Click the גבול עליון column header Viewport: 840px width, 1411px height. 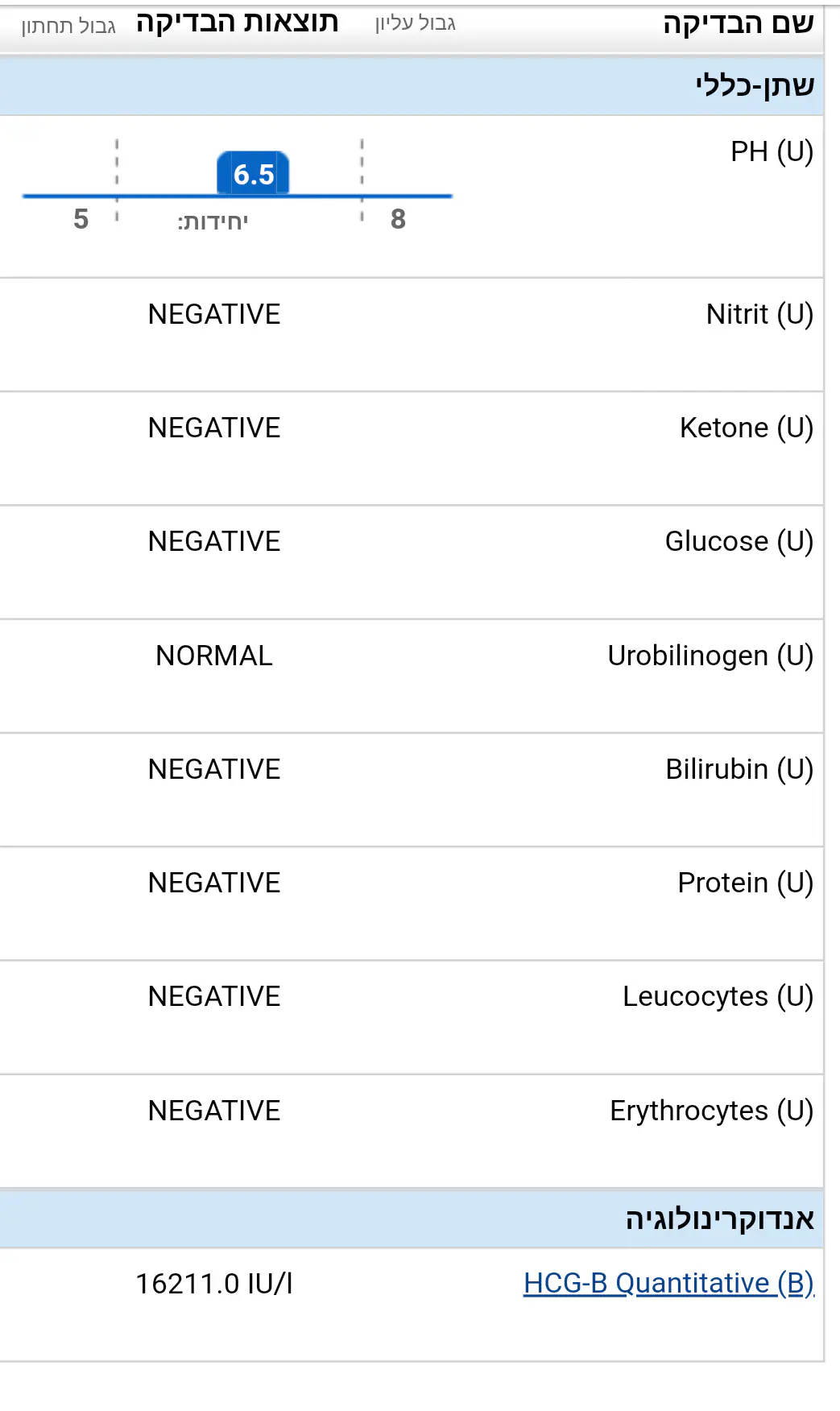click(415, 24)
